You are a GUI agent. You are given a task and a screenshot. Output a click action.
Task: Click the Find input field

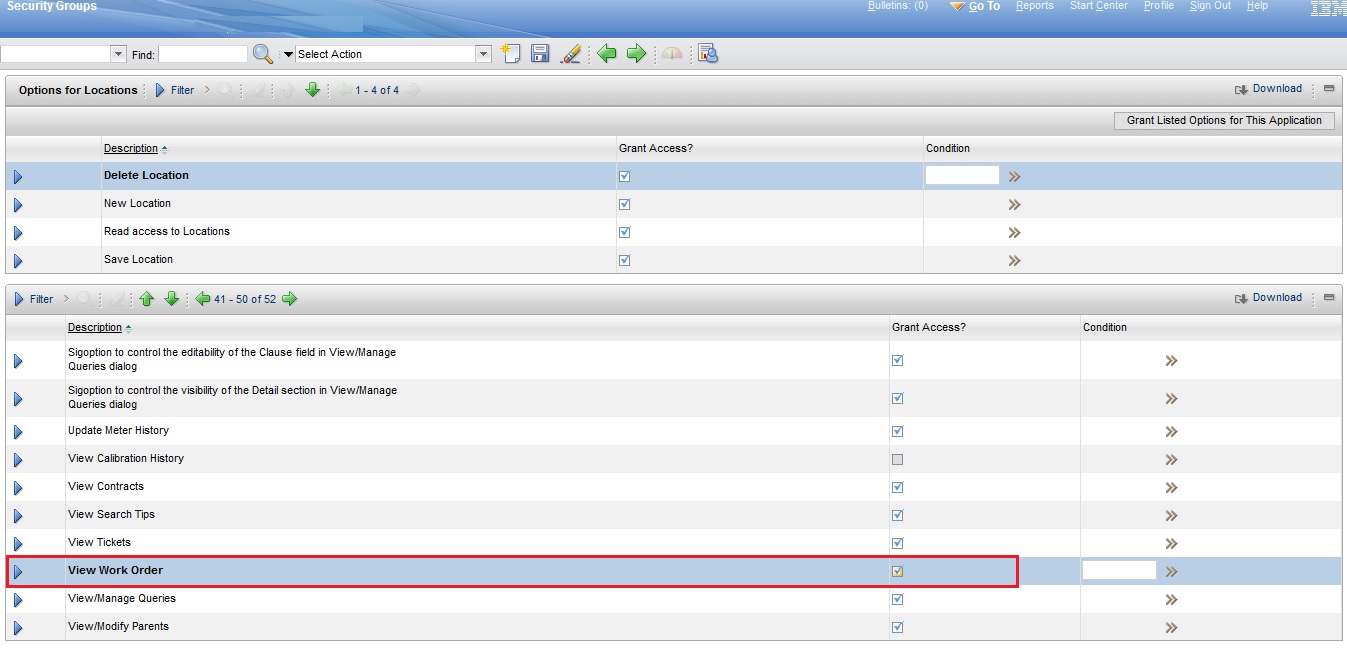pyautogui.click(x=203, y=53)
